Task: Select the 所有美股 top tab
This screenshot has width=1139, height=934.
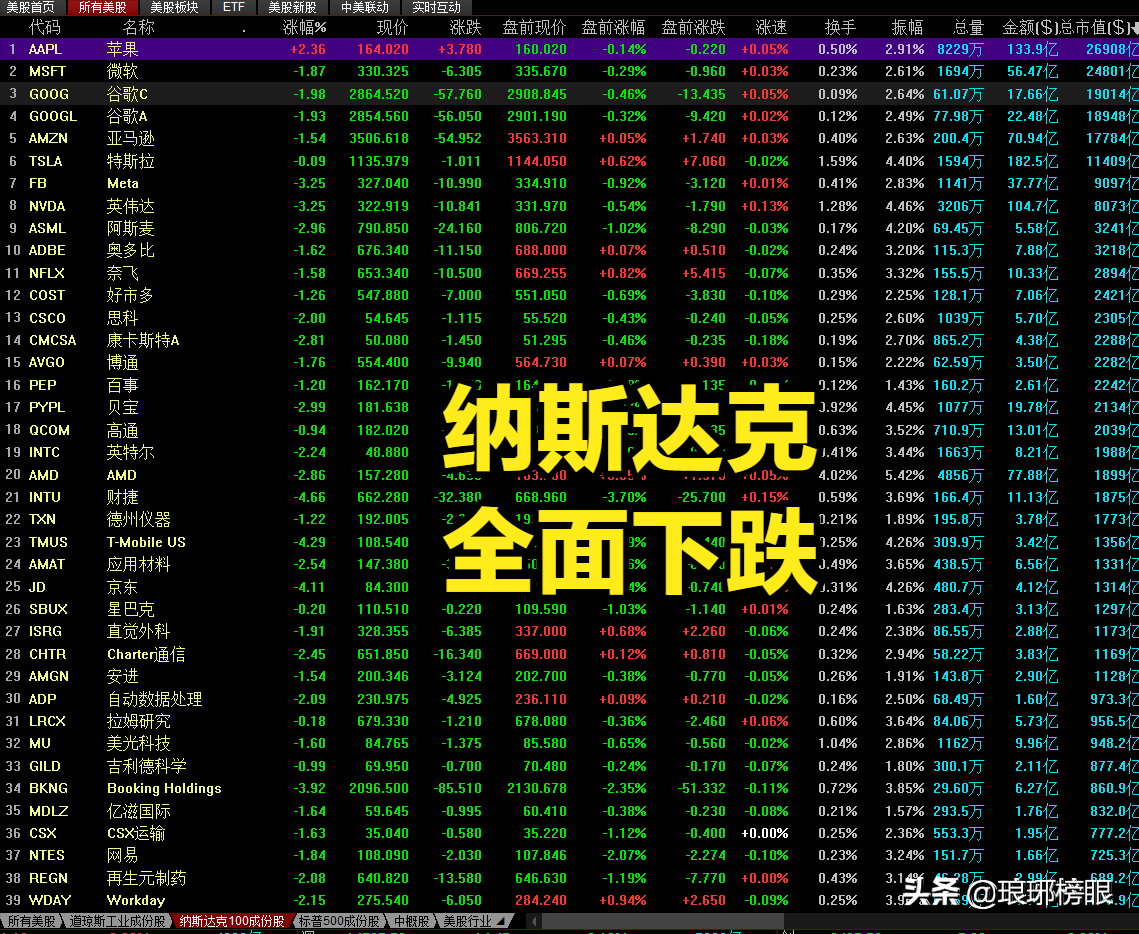Action: 102,7
